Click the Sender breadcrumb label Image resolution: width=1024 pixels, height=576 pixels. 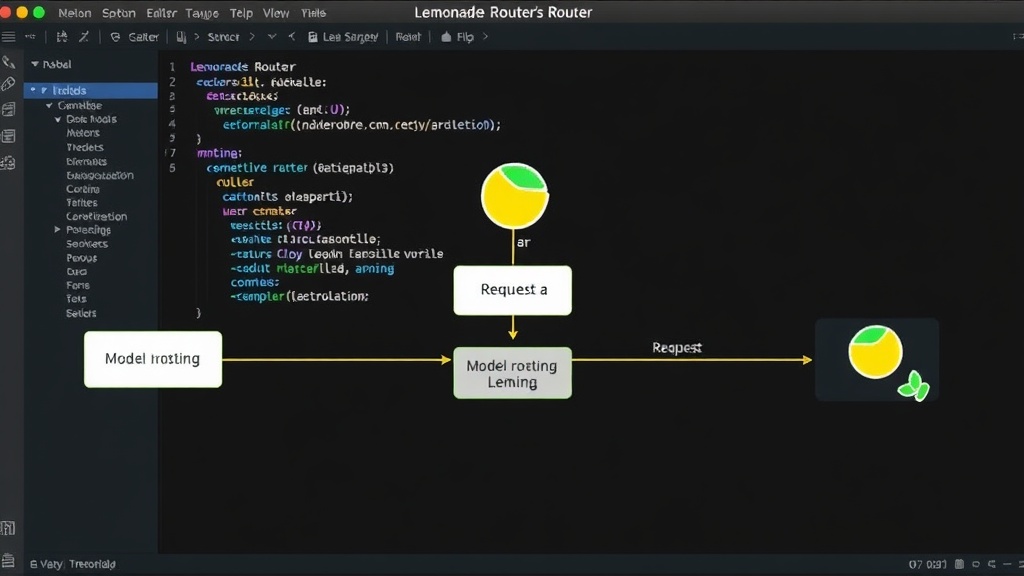[x=223, y=37]
